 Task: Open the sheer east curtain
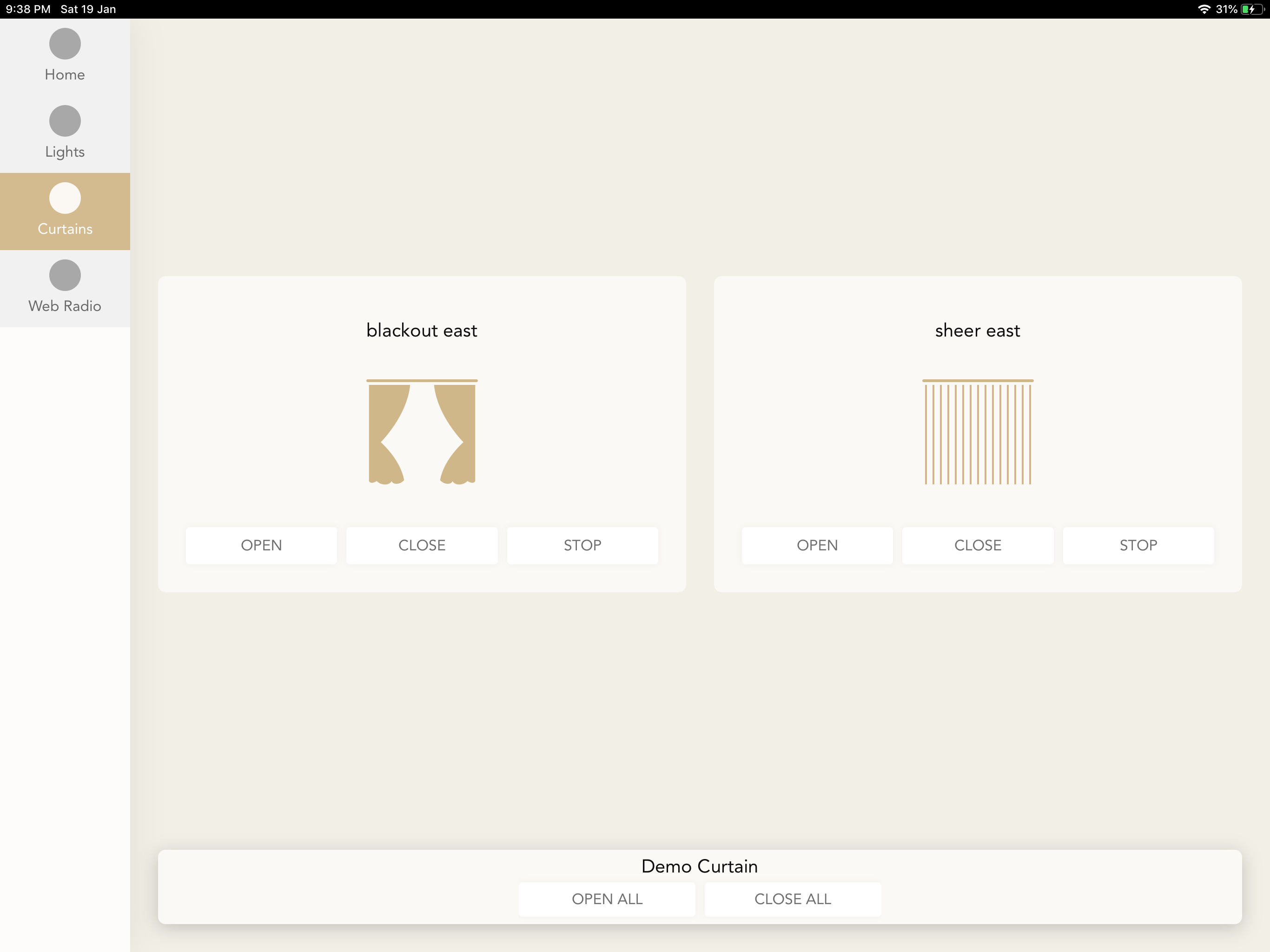pyautogui.click(x=817, y=545)
